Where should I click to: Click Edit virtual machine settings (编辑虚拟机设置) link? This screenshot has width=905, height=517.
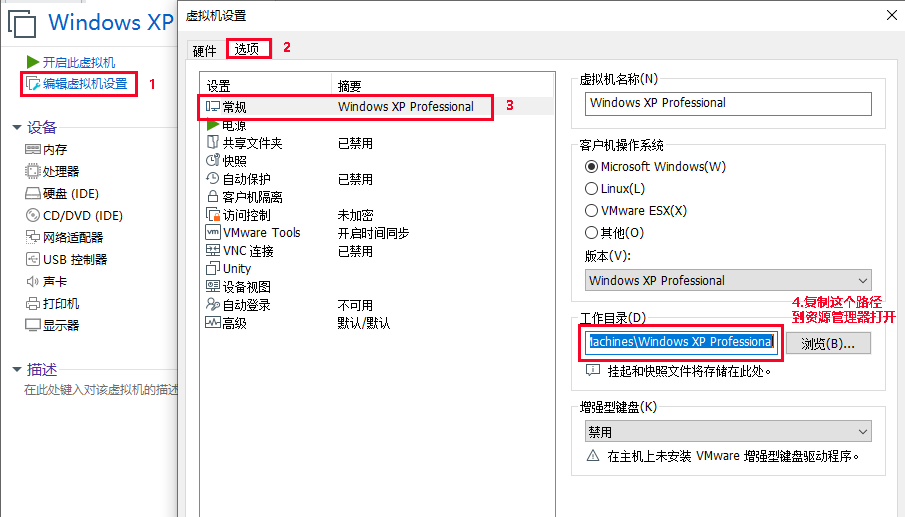click(85, 84)
